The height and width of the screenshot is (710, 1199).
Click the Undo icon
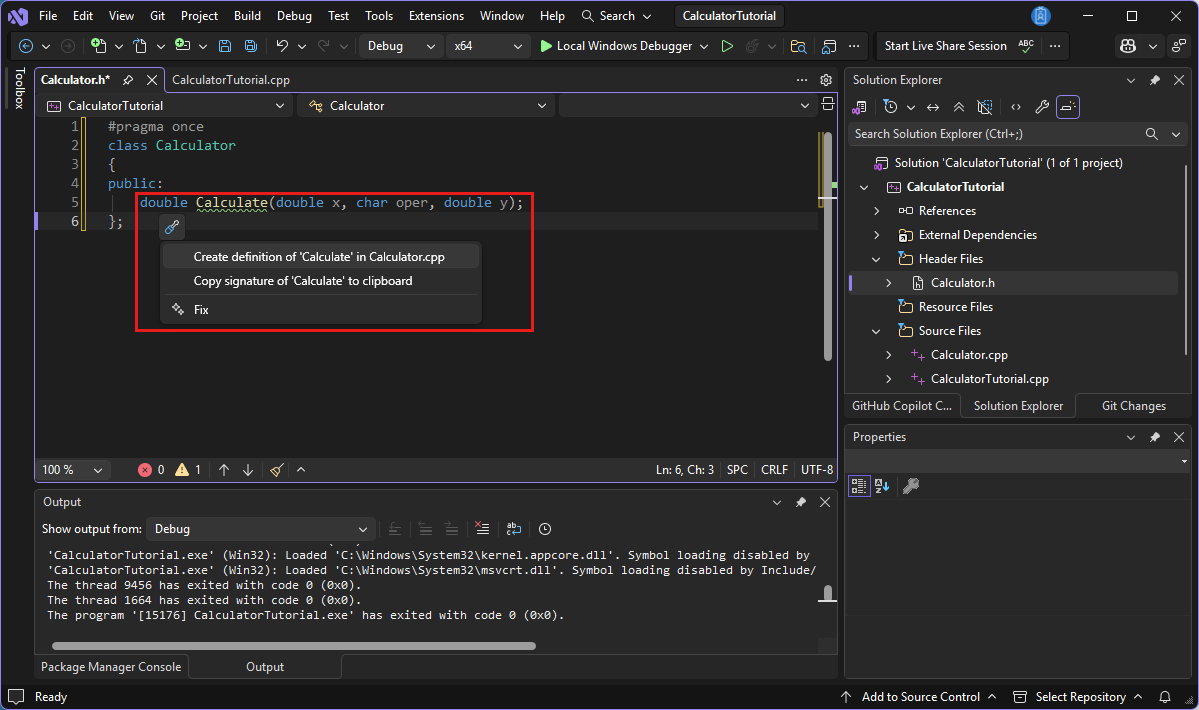[282, 46]
